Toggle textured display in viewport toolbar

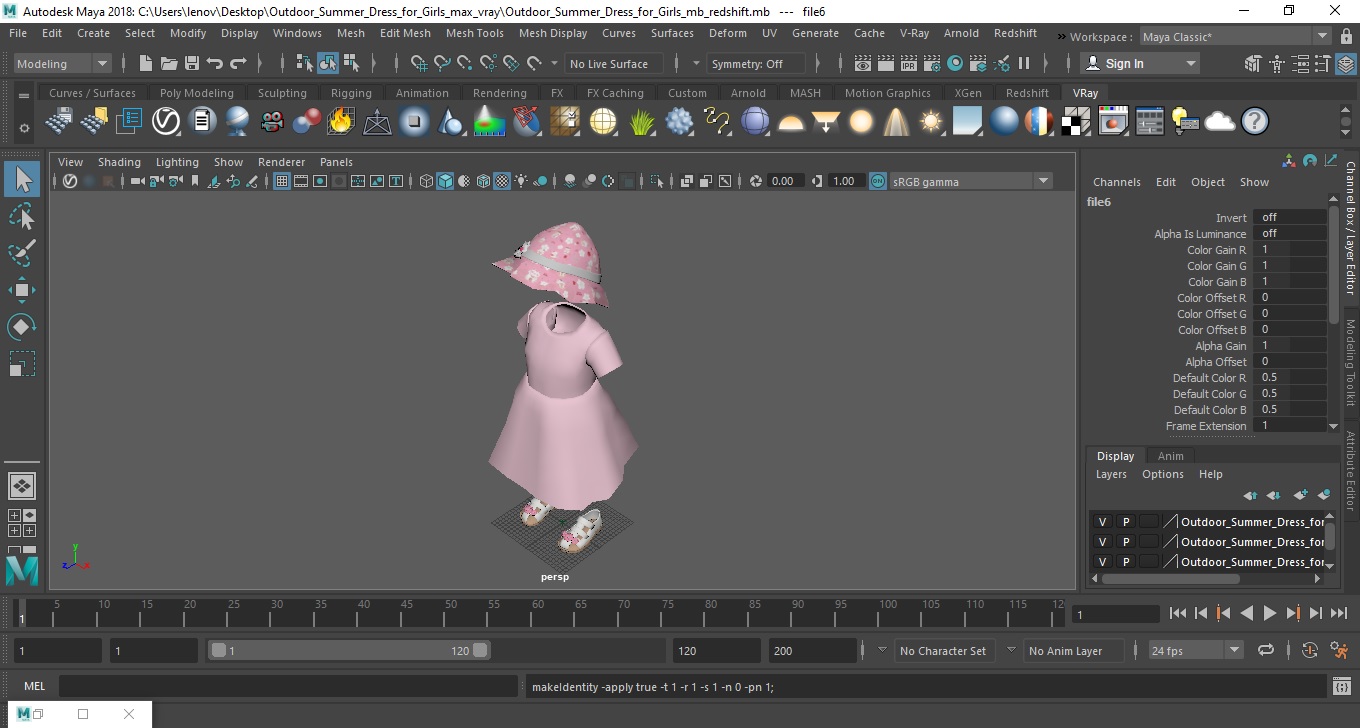(502, 181)
